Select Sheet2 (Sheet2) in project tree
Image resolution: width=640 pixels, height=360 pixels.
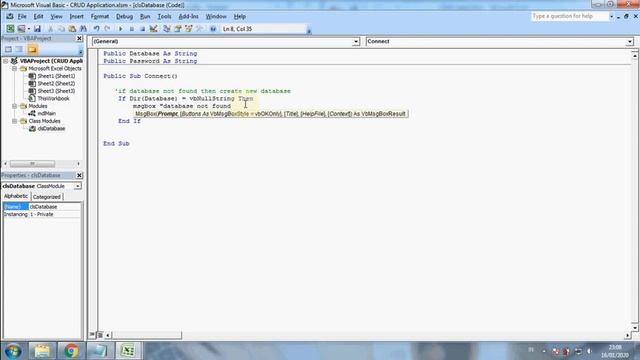coord(56,83)
